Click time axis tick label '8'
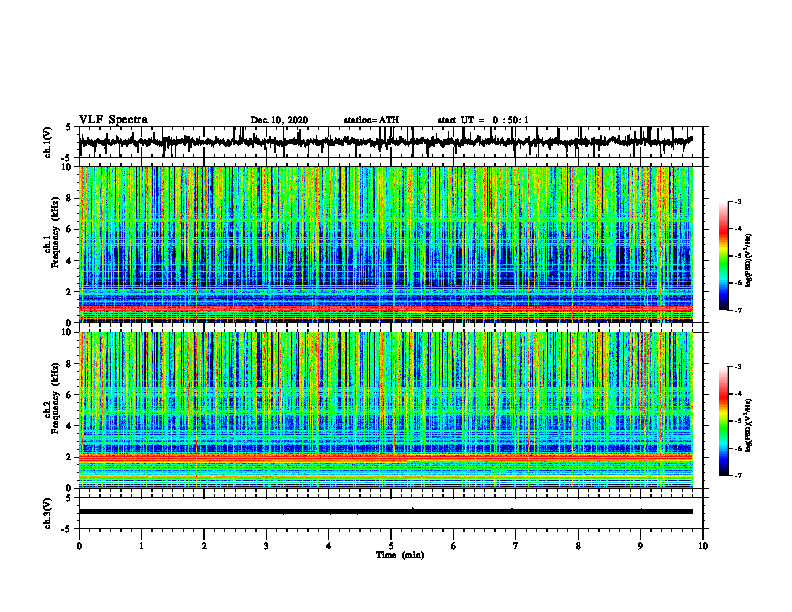The height and width of the screenshot is (612, 792). pos(578,546)
